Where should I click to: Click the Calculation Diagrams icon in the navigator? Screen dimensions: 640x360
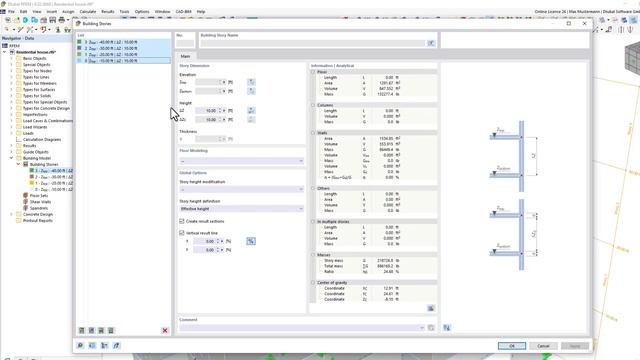pyautogui.click(x=18, y=139)
